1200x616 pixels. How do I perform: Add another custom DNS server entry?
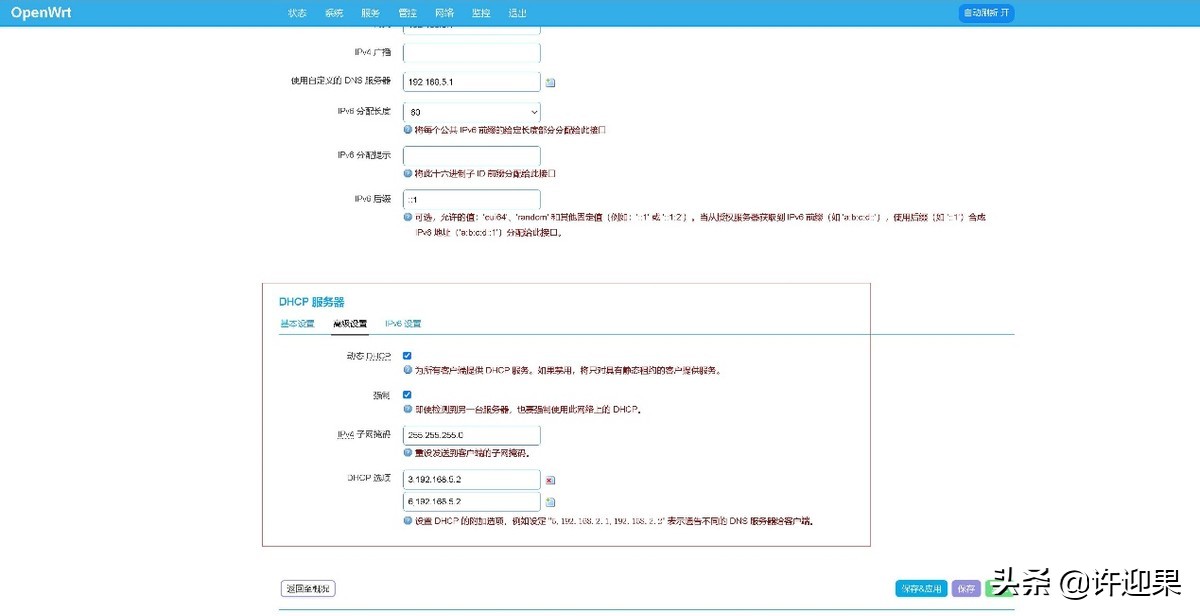pyautogui.click(x=550, y=82)
